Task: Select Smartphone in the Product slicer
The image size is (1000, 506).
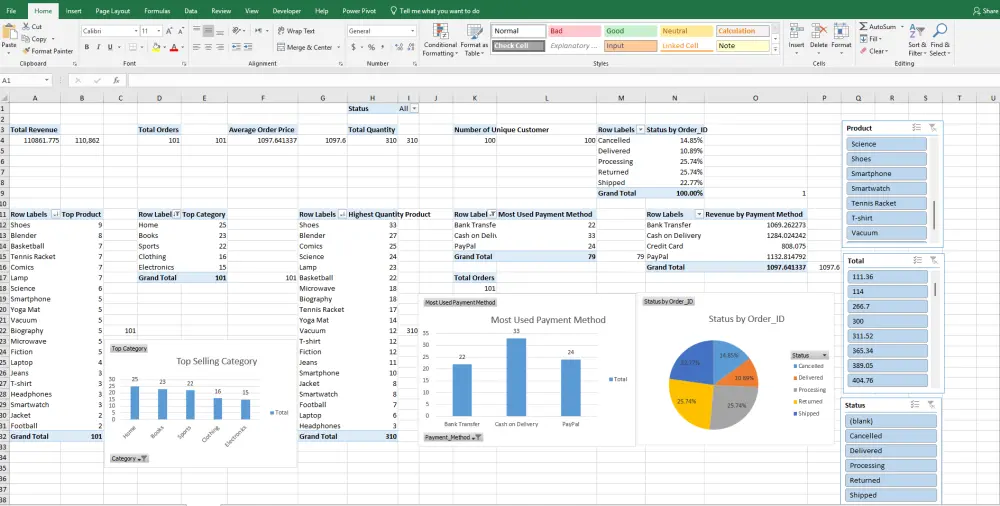Action: [x=886, y=174]
